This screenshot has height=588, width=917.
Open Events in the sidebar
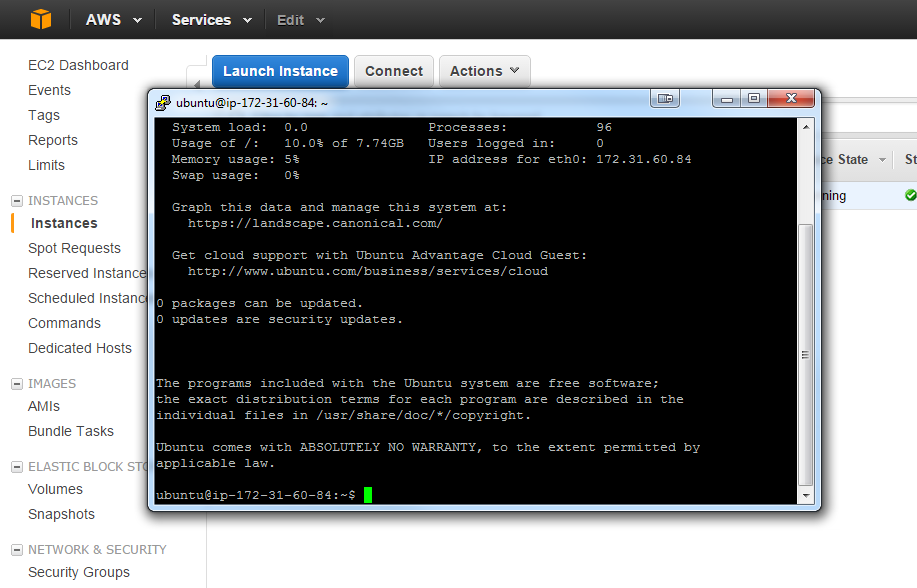point(49,90)
